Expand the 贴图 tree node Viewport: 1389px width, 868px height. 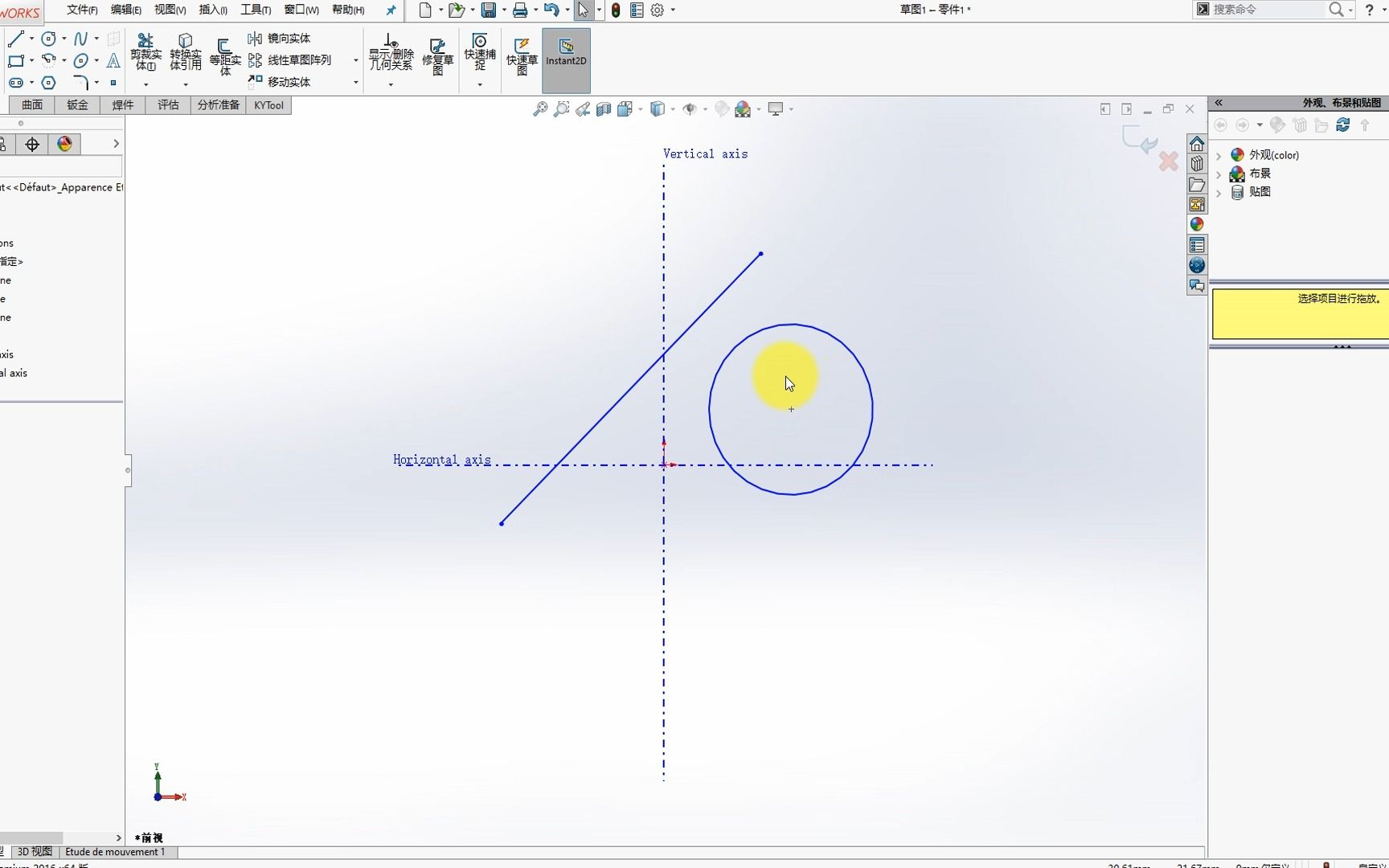pos(1219,192)
